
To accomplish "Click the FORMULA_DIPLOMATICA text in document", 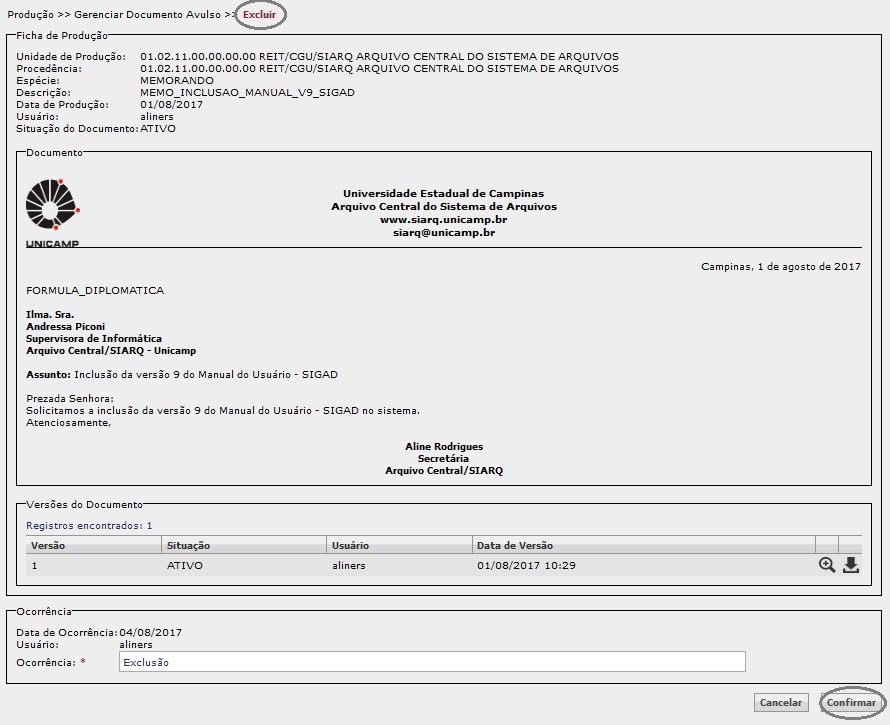I will point(95,291).
